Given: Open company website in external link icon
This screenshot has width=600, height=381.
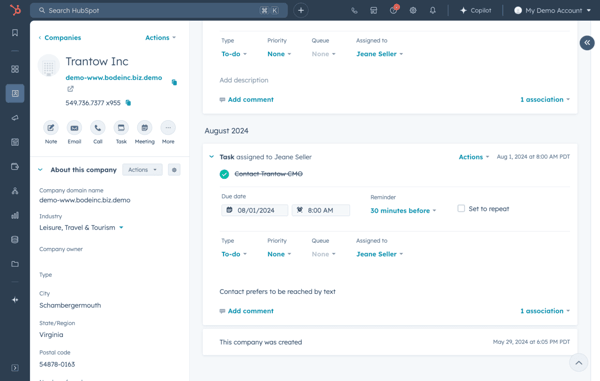Looking at the screenshot, I should click(x=70, y=89).
